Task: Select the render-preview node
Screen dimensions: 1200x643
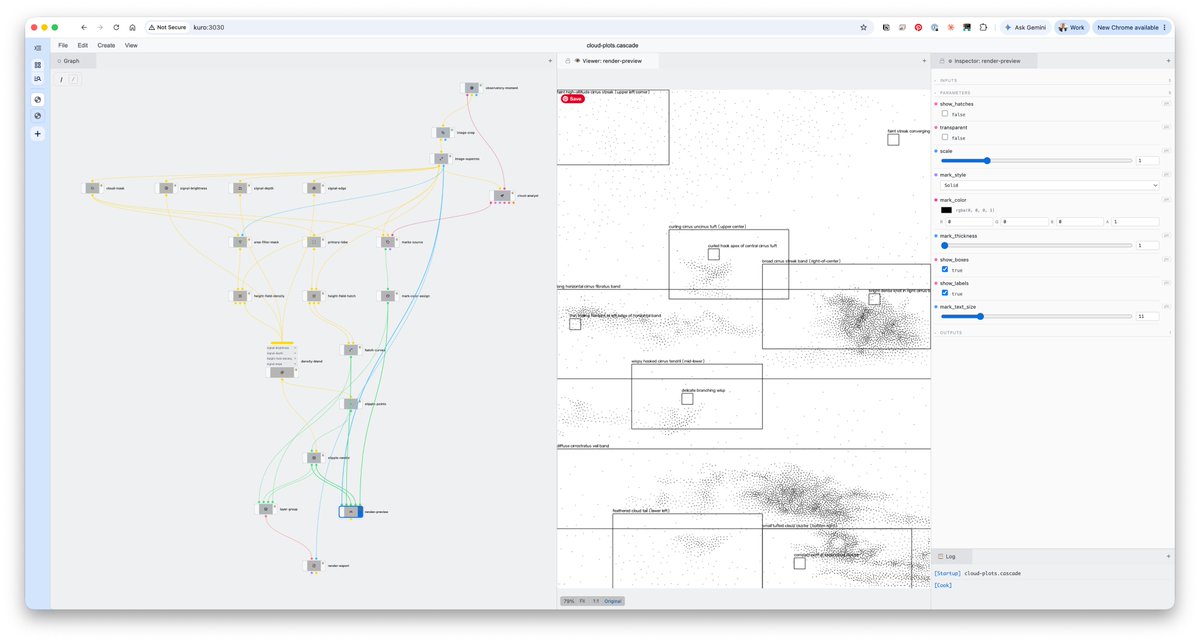Action: 351,512
